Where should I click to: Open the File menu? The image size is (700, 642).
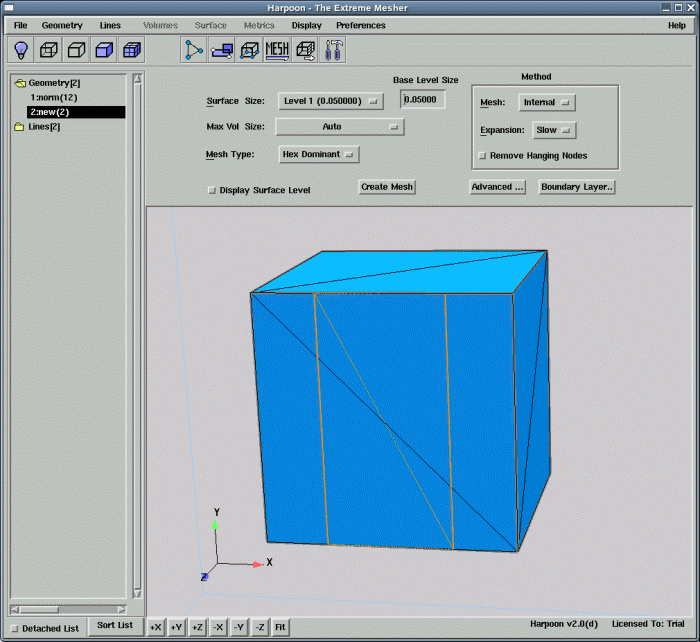coord(21,25)
